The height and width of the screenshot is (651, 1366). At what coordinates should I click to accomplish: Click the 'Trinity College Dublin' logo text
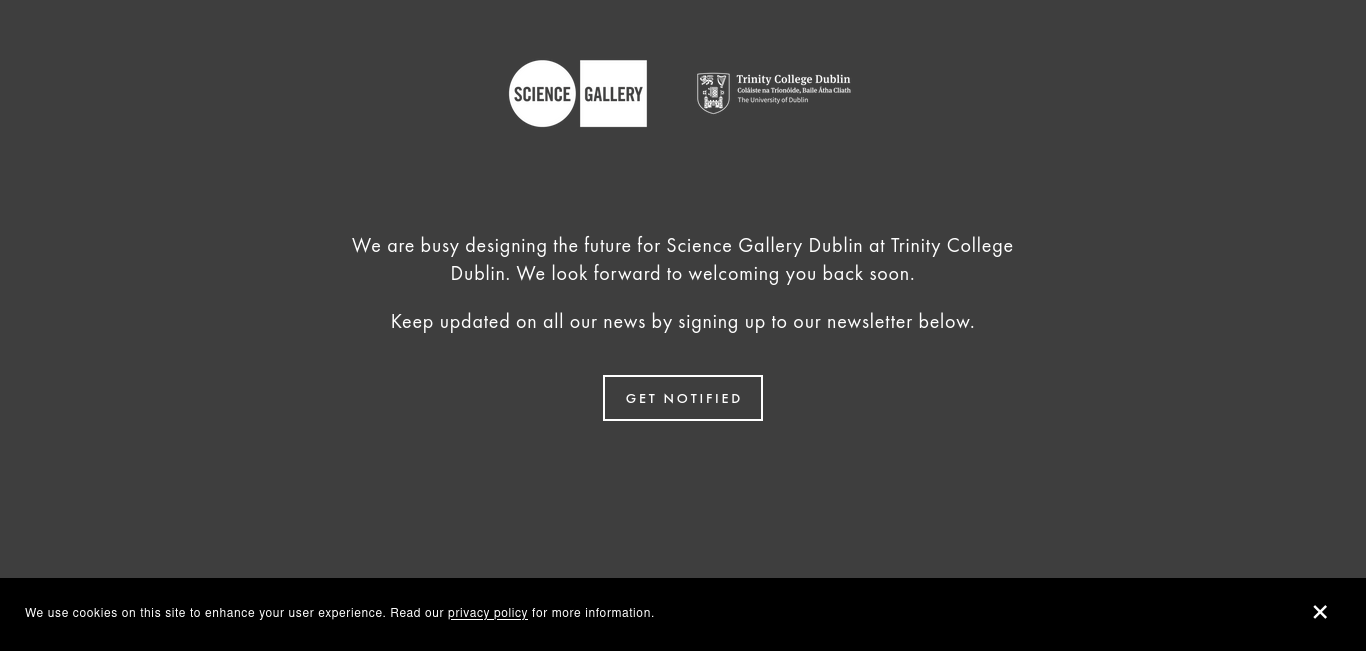[x=794, y=80]
